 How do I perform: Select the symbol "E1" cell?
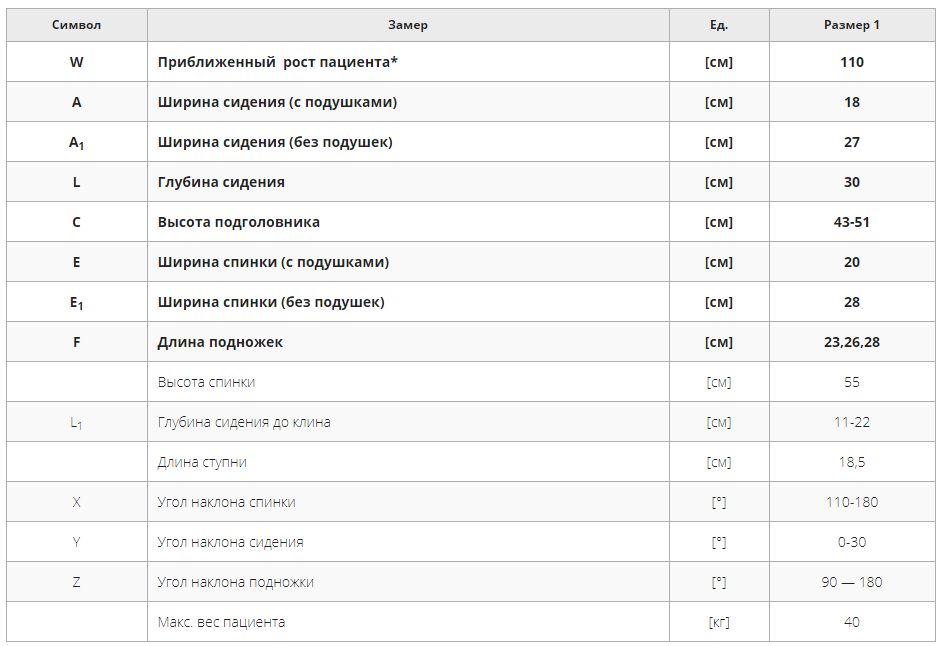(76, 302)
